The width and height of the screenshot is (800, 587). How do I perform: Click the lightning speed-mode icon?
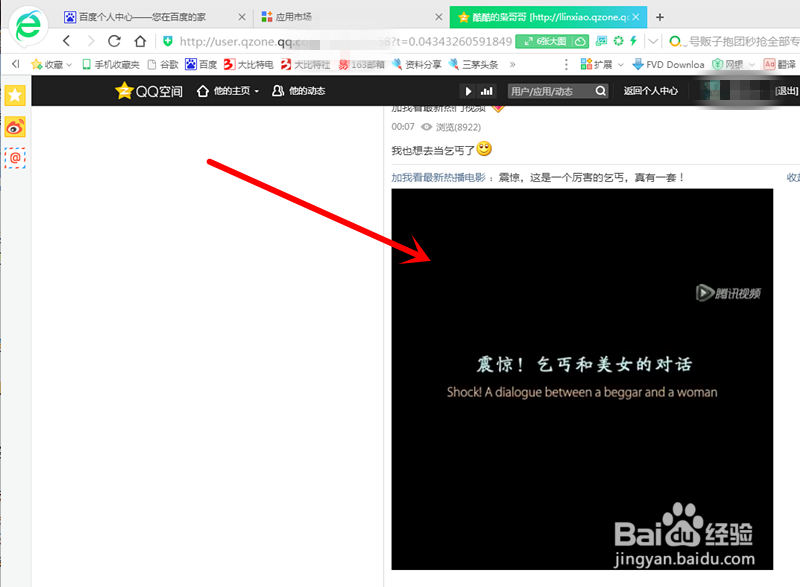click(633, 41)
